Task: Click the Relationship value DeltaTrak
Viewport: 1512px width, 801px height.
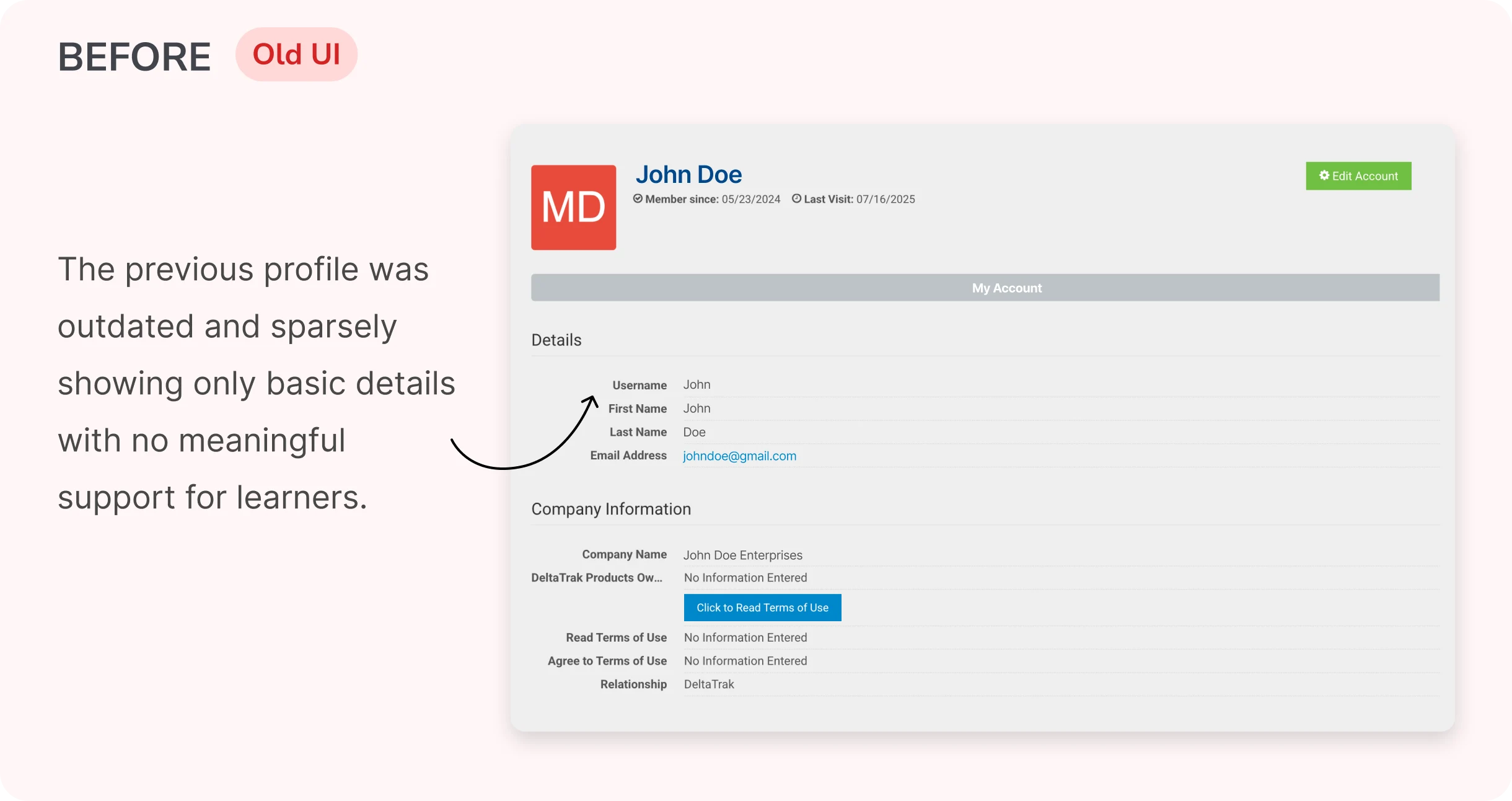Action: pyautogui.click(x=708, y=684)
